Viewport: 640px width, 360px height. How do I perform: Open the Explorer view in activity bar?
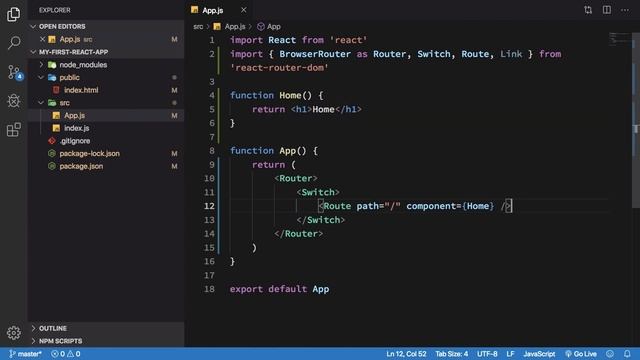point(13,14)
